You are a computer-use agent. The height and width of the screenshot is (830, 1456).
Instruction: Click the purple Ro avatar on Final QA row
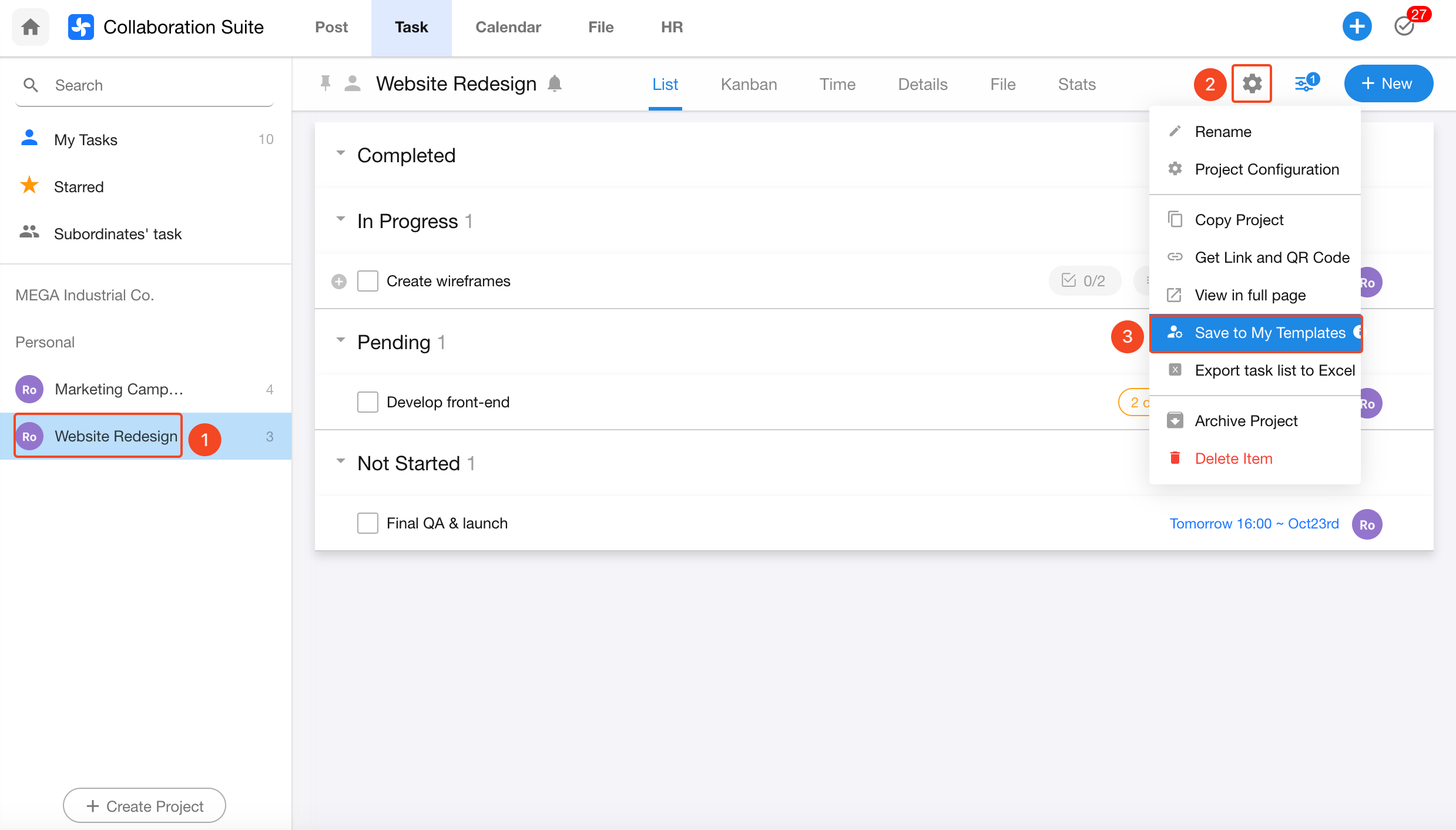pyautogui.click(x=1367, y=524)
